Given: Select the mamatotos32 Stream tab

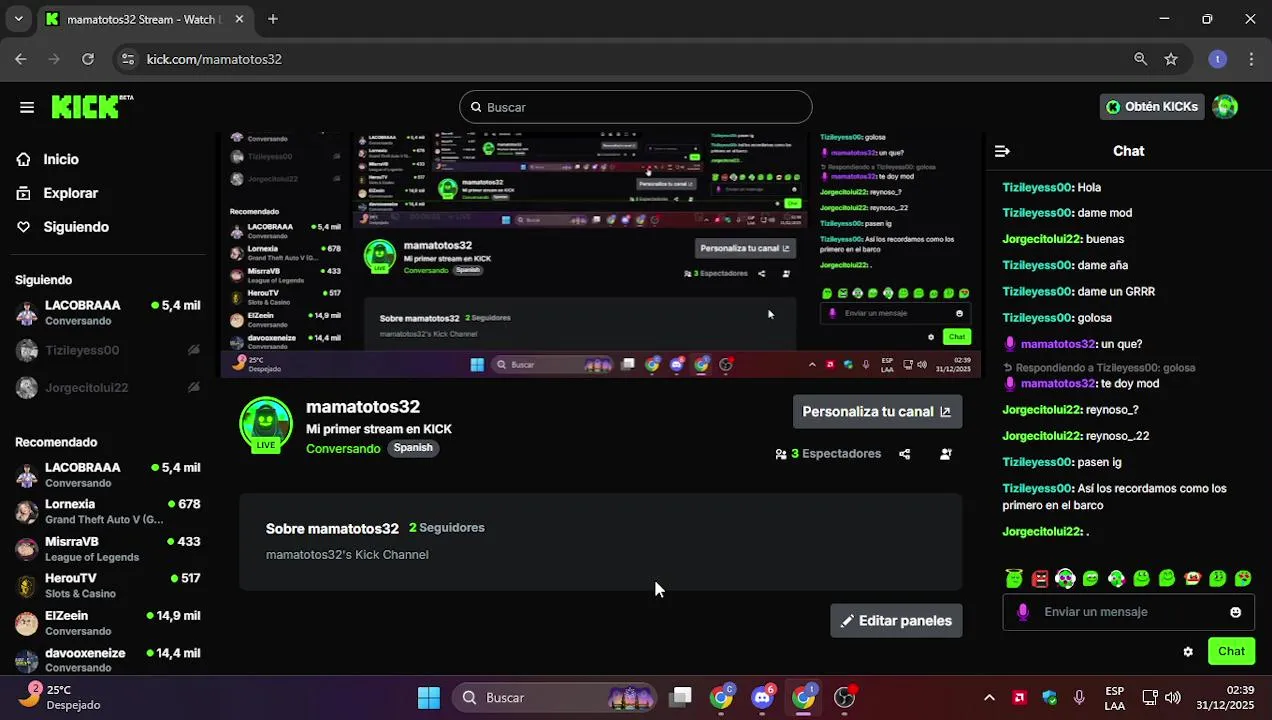Looking at the screenshot, I should click(145, 19).
